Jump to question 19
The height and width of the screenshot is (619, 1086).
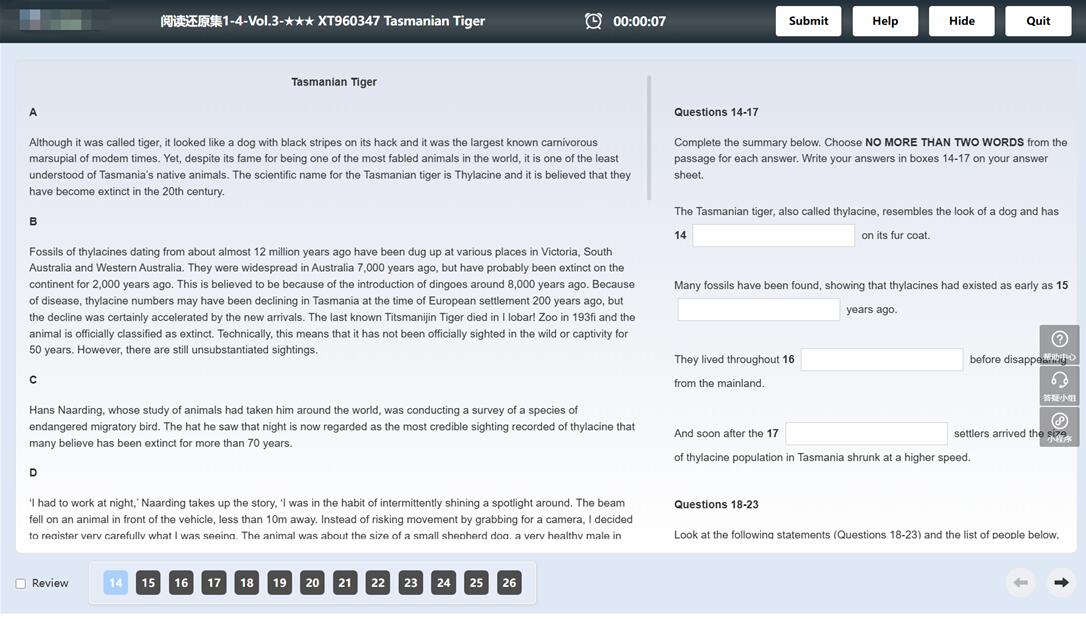tap(279, 582)
